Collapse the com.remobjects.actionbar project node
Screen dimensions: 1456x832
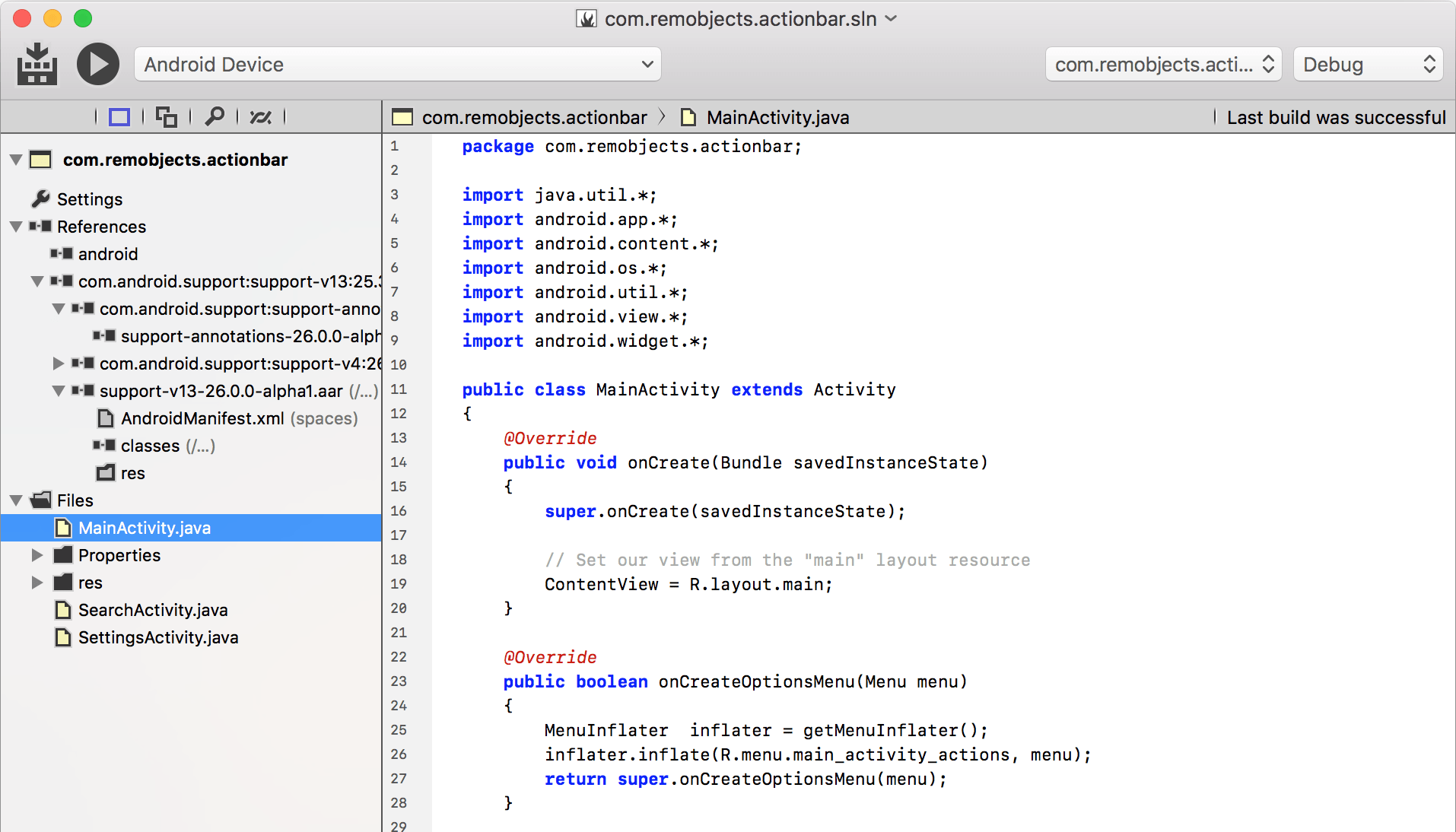point(15,160)
